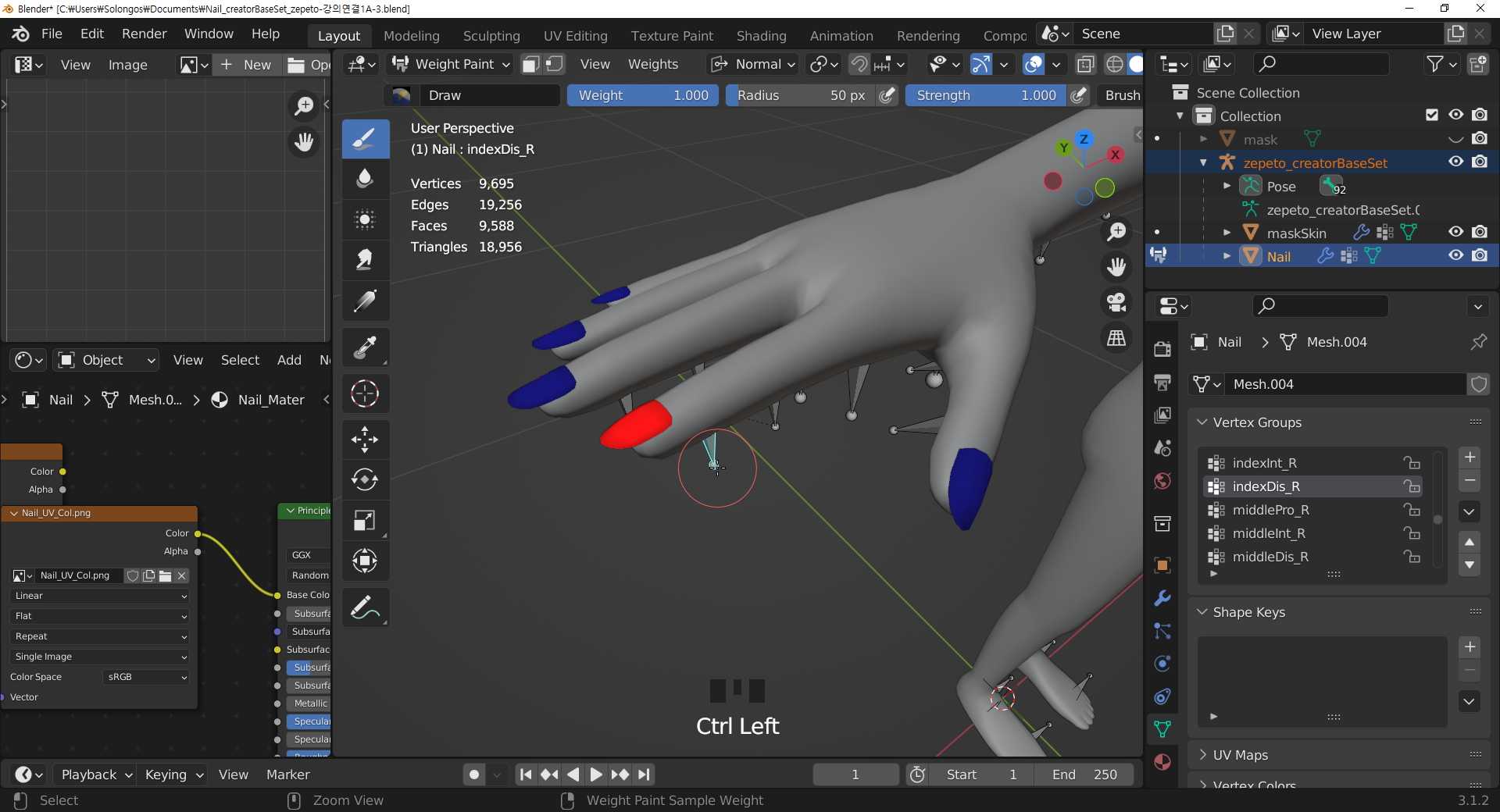This screenshot has height=812, width=1500.
Task: Open the vertex group specials dropdown
Action: point(1470,512)
